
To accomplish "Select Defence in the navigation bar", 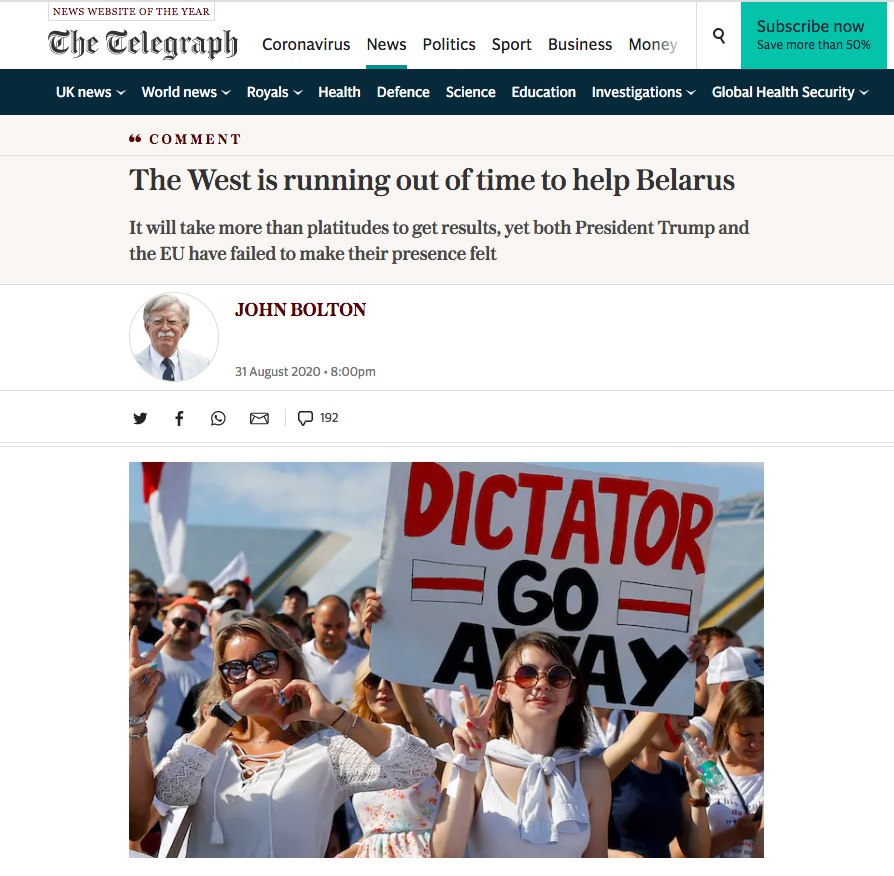I will 403,92.
